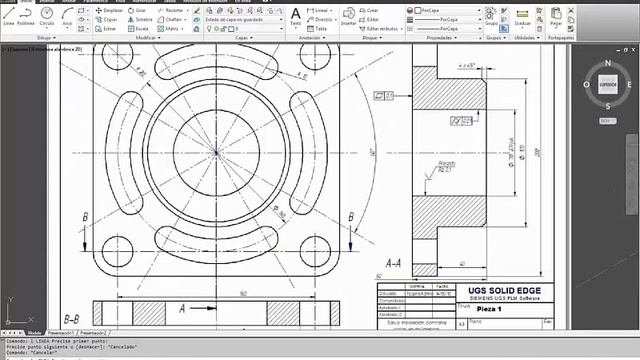The image size is (640, 360).
Task: Open Estado de capa no guardado dropdown
Action: click(x=243, y=20)
